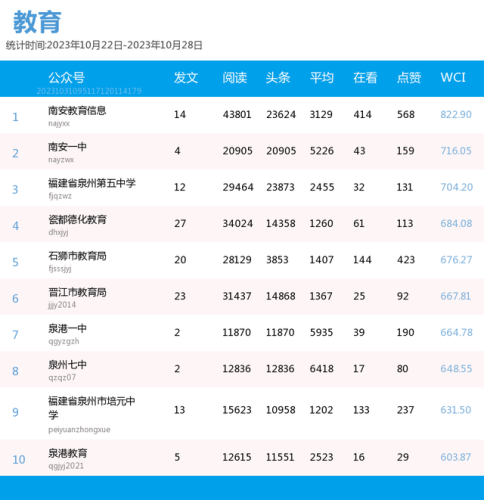The height and width of the screenshot is (500, 484).
Task: Click the 在看 column header
Action: coord(365,78)
